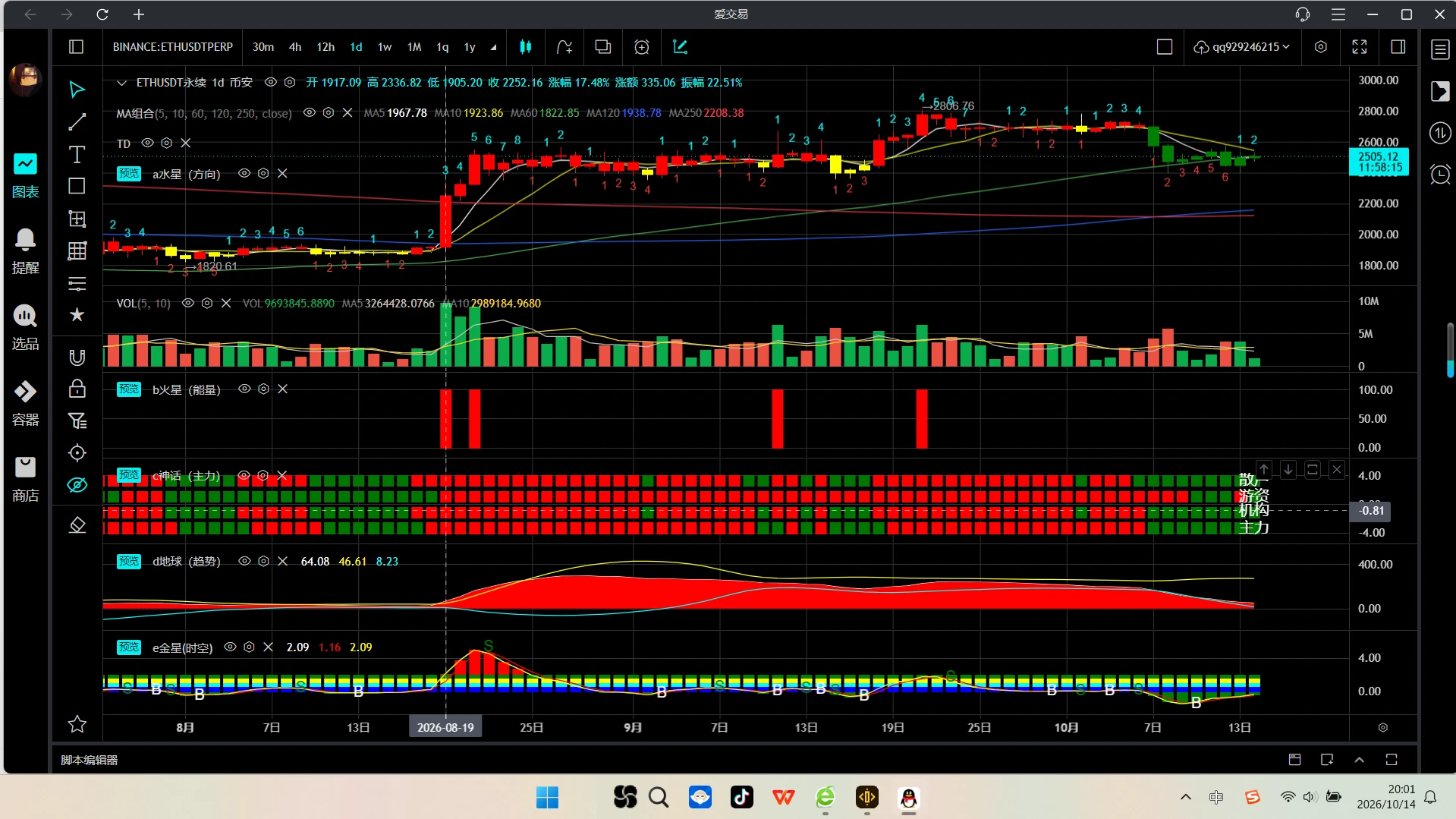The height and width of the screenshot is (819, 1456).
Task: Click the BINANCE:ETHUSDTPERP symbol button
Action: 173,47
